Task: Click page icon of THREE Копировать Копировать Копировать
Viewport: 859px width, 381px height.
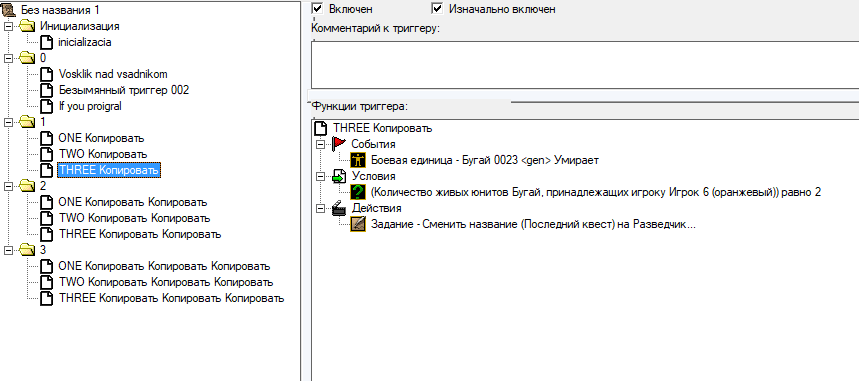Action: click(48, 299)
